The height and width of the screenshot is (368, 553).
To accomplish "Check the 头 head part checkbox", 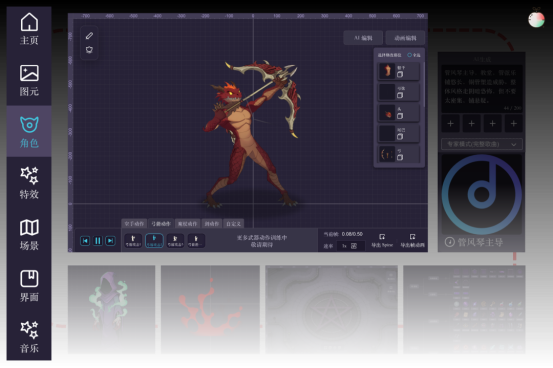I will tap(400, 116).
